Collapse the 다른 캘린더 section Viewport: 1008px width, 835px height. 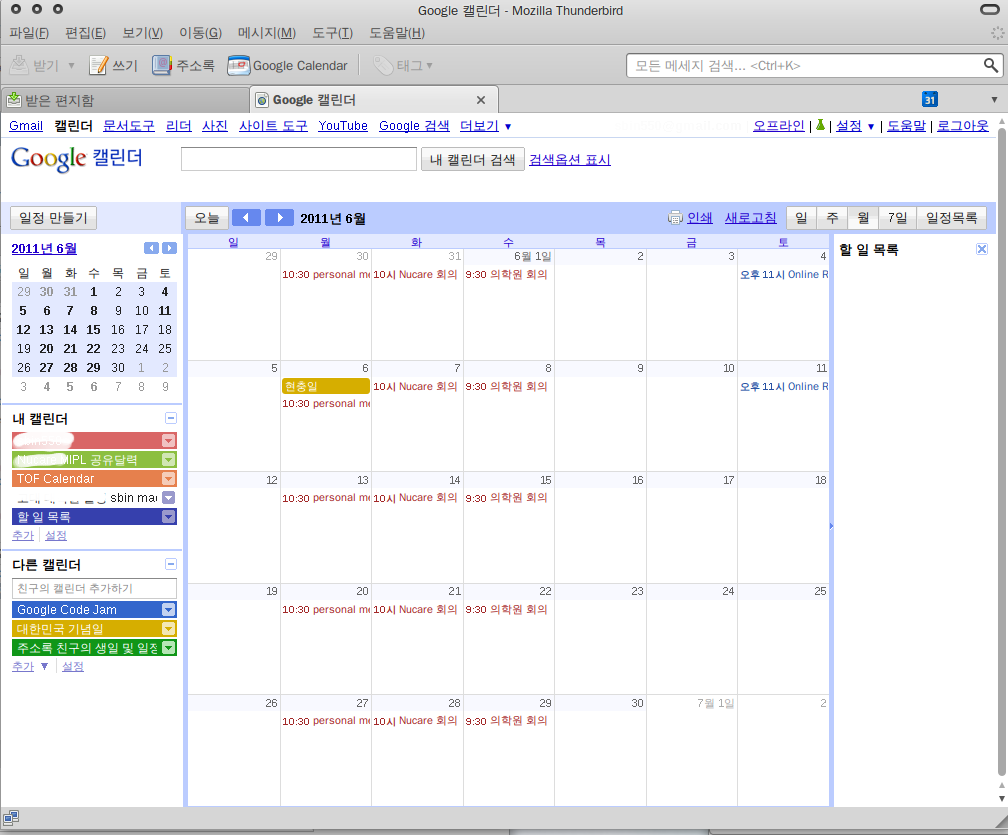click(171, 564)
